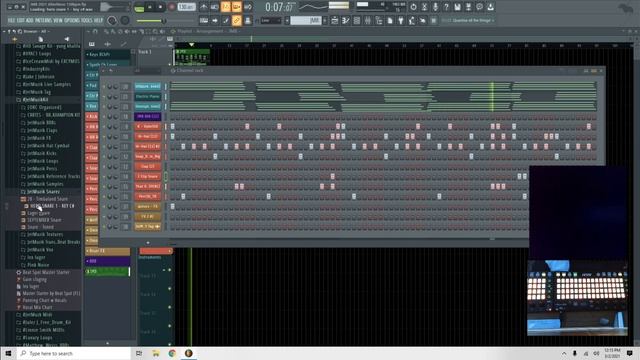640x360 pixels.
Task: Click the help question mark icon
Action: [446, 7]
